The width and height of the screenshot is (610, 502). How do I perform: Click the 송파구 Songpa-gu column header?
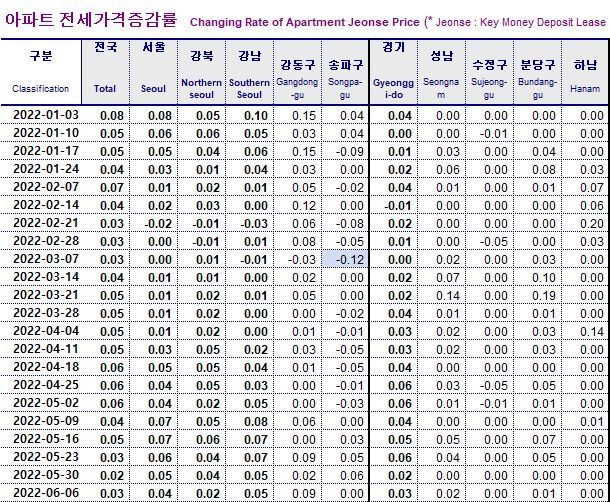click(345, 72)
